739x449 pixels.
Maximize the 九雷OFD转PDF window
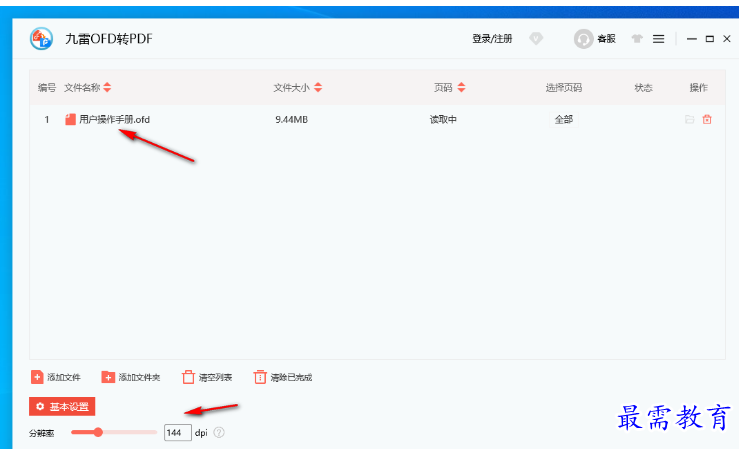[709, 39]
